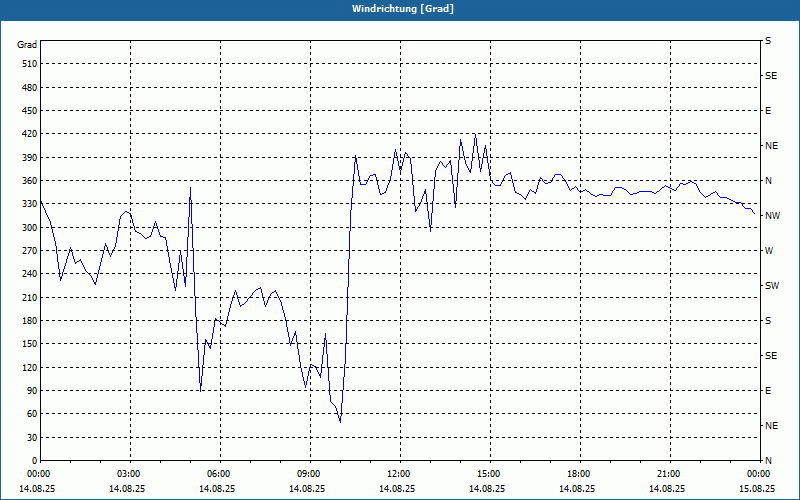Screen dimensions: 800x500
Task: Pick the 150 label on the y-axis
Action: (x=30, y=344)
